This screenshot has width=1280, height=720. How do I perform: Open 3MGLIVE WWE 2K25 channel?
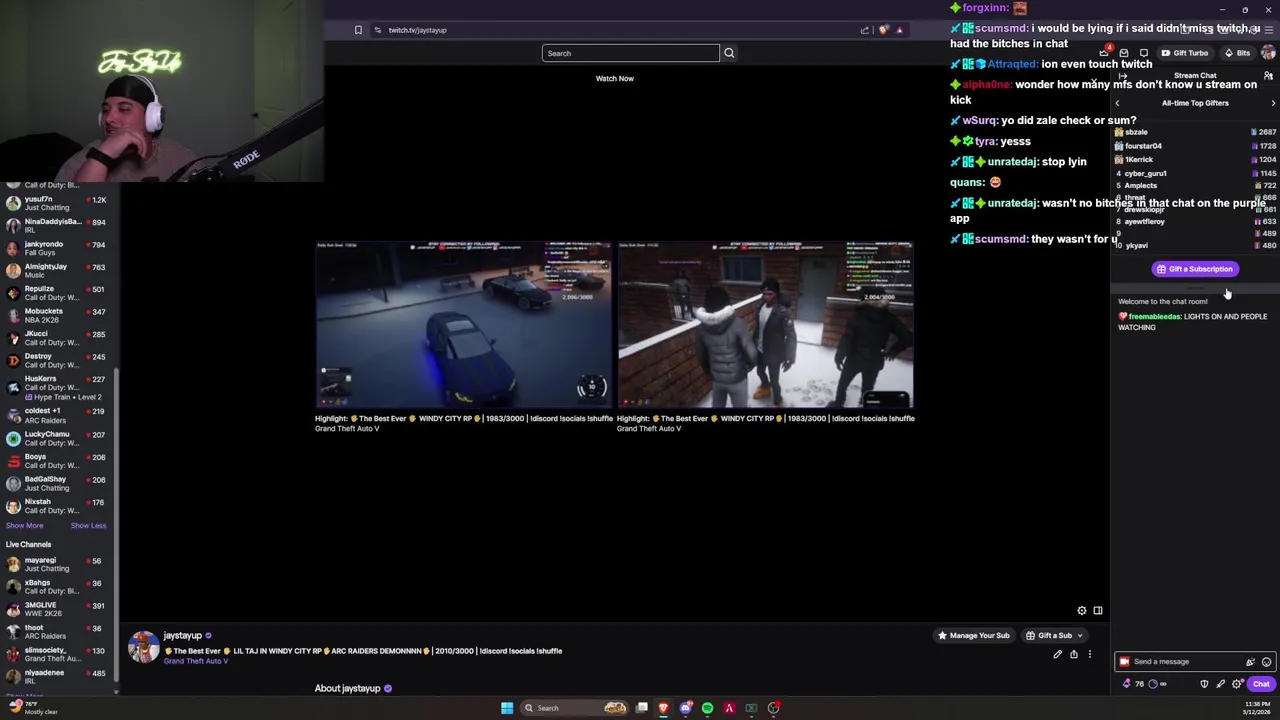click(x=58, y=609)
